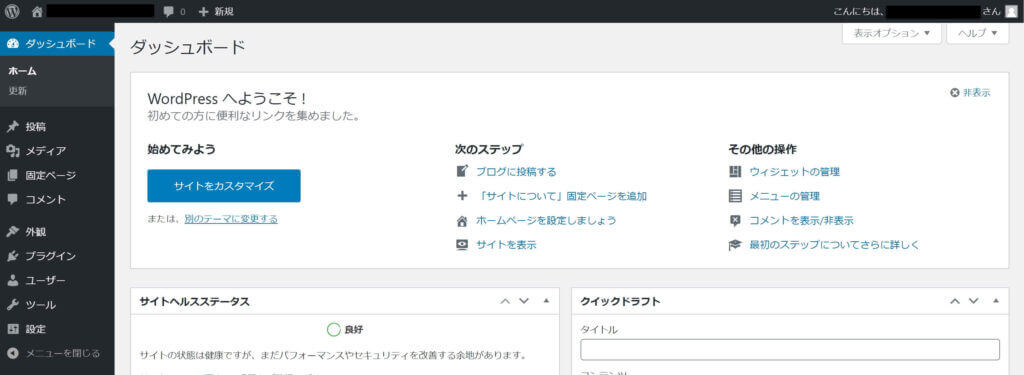Click サイトをカスタマイズ button
The width and height of the screenshot is (1024, 375).
[x=224, y=186]
